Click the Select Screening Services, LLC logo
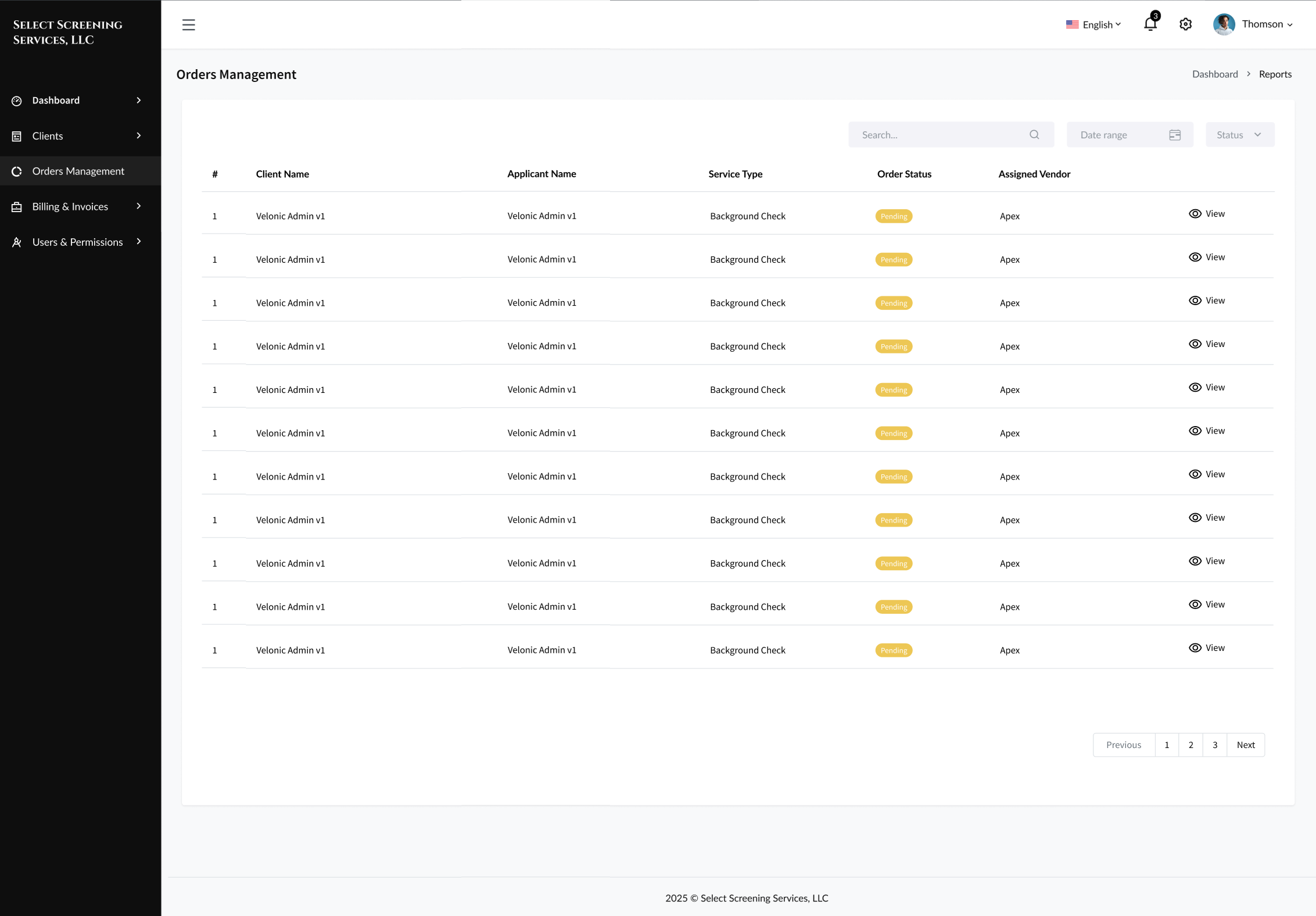The width and height of the screenshot is (1316, 916). coord(67,32)
